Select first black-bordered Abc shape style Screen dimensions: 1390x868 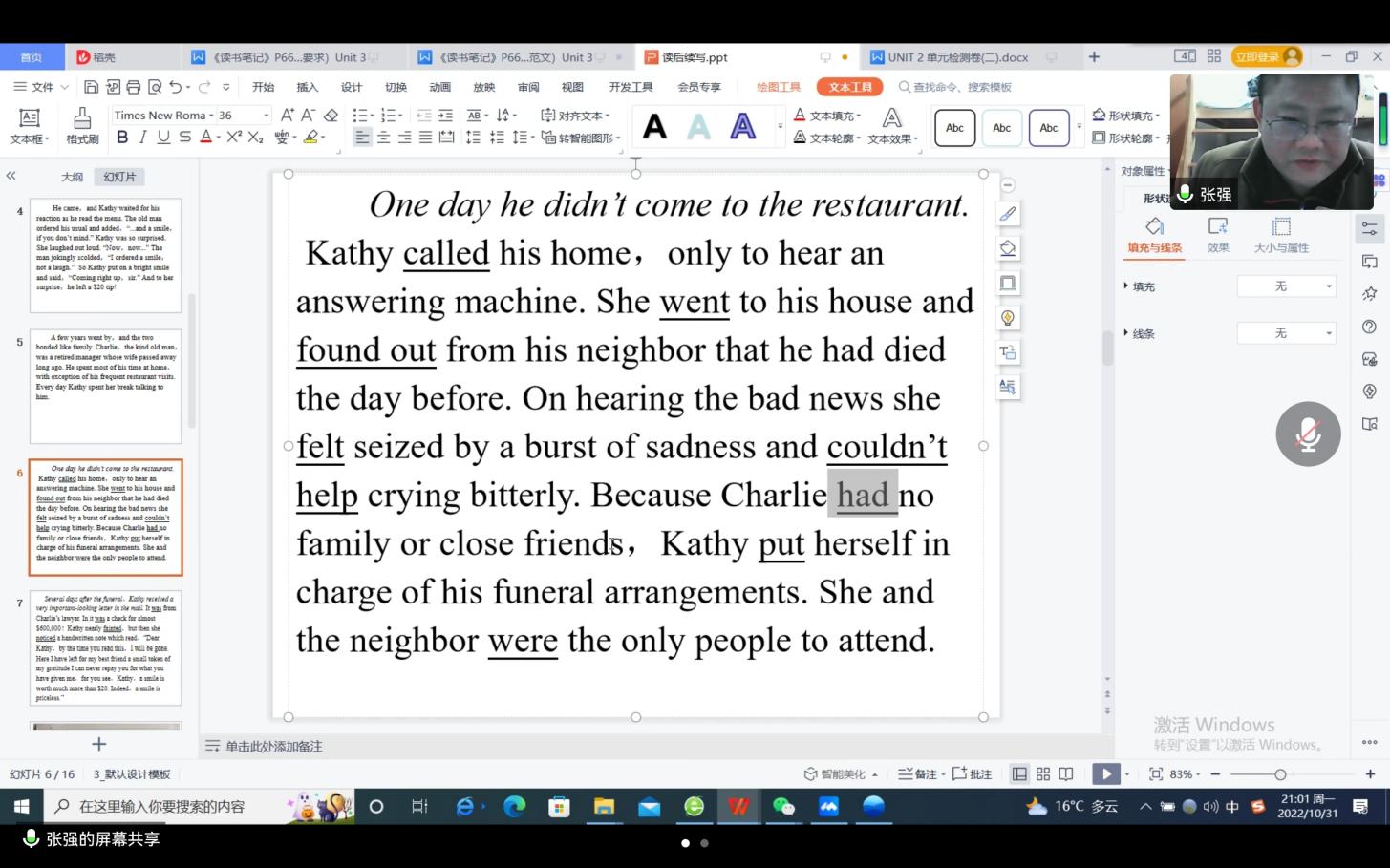954,128
